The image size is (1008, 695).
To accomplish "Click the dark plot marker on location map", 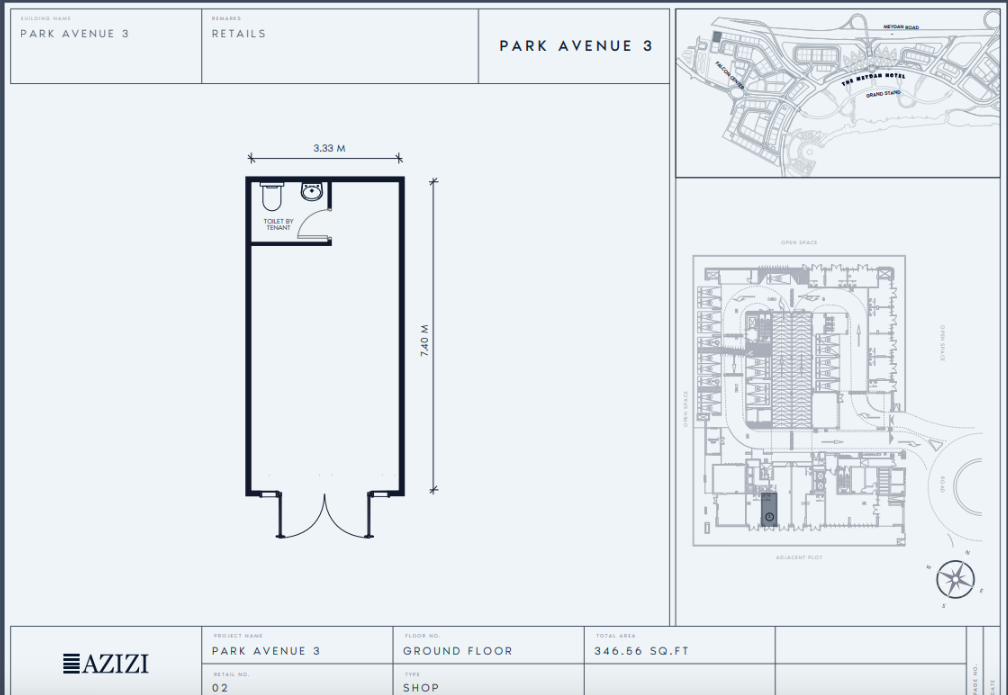I will click(716, 37).
